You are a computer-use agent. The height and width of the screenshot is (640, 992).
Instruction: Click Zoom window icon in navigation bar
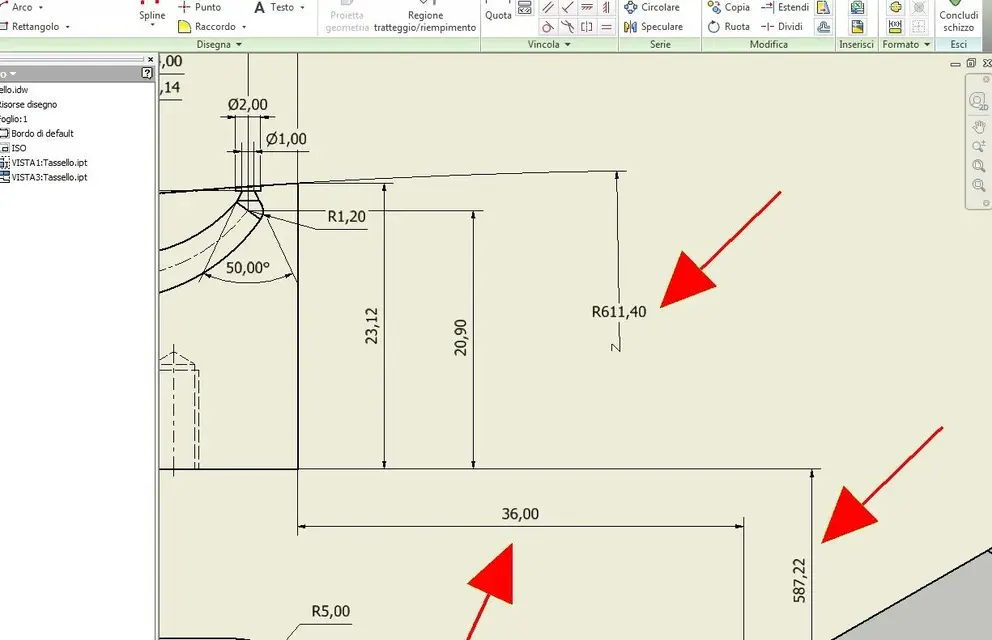pos(979,185)
